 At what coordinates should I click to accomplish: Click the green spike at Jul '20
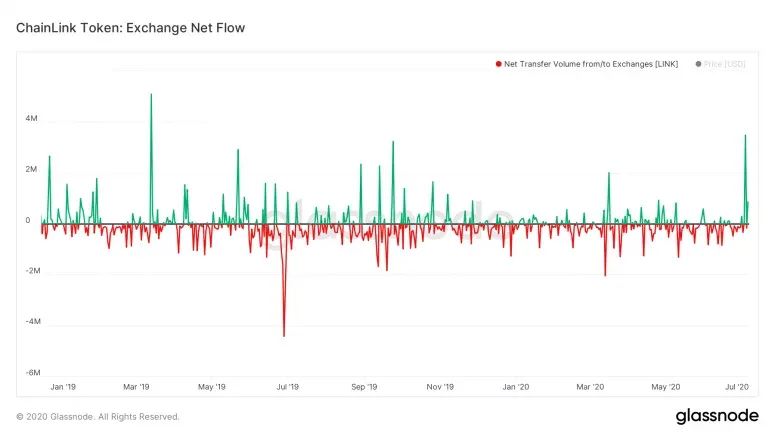(745, 179)
